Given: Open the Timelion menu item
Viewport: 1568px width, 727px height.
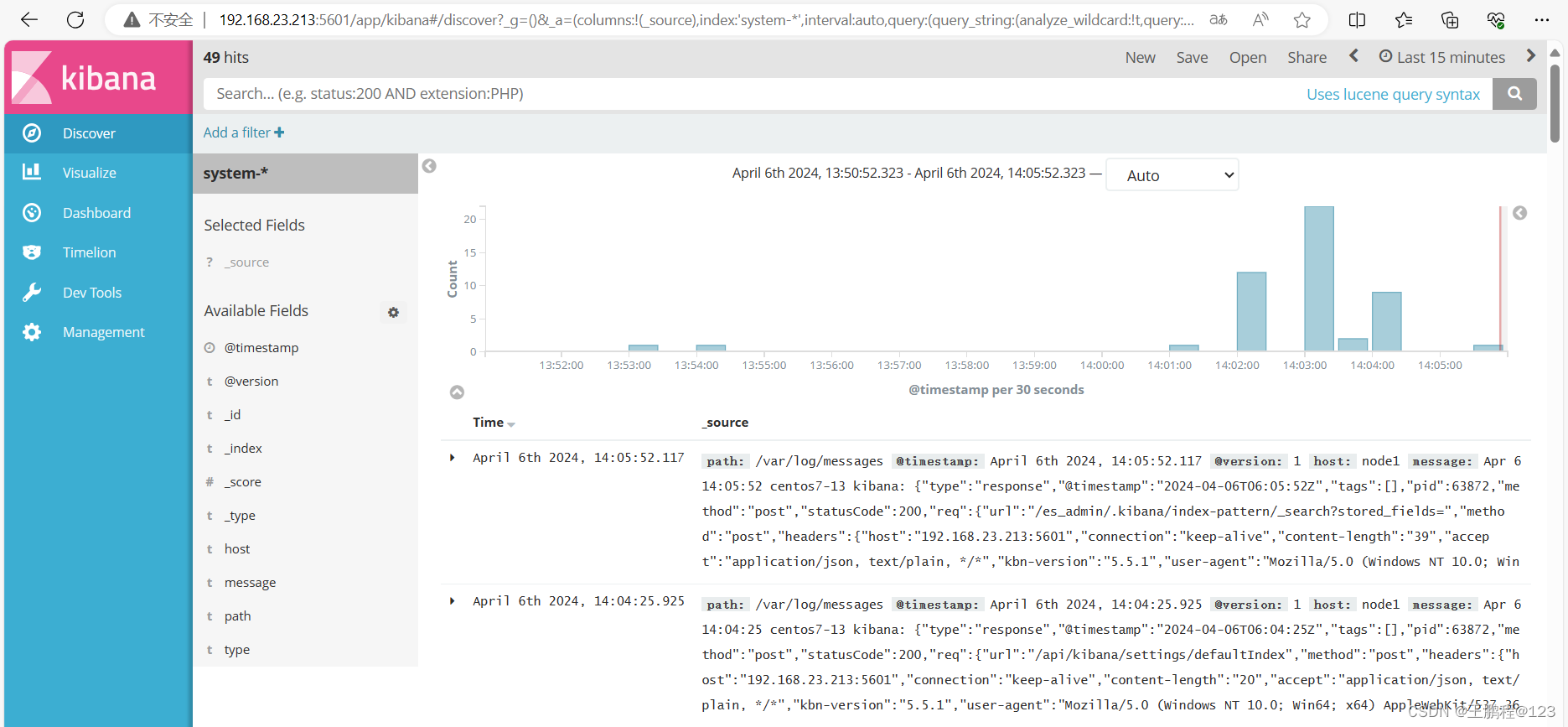Looking at the screenshot, I should [x=98, y=252].
